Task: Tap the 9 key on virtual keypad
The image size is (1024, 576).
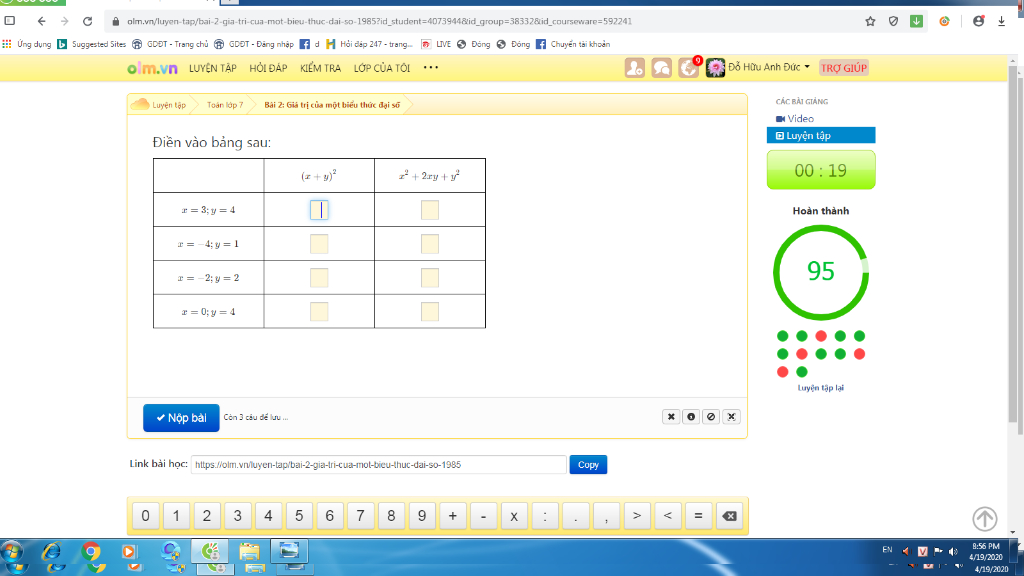Action: click(422, 516)
